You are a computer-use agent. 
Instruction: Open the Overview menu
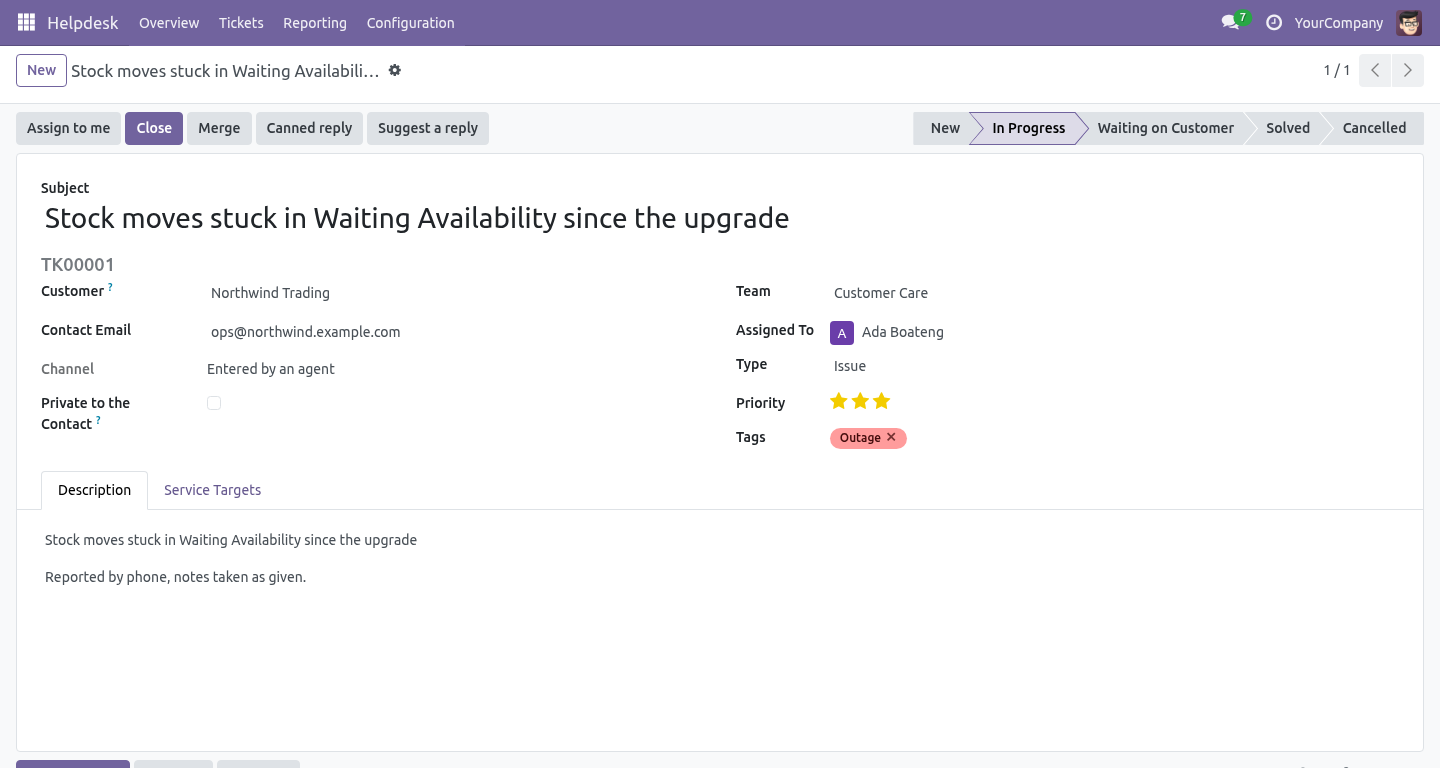point(169,22)
